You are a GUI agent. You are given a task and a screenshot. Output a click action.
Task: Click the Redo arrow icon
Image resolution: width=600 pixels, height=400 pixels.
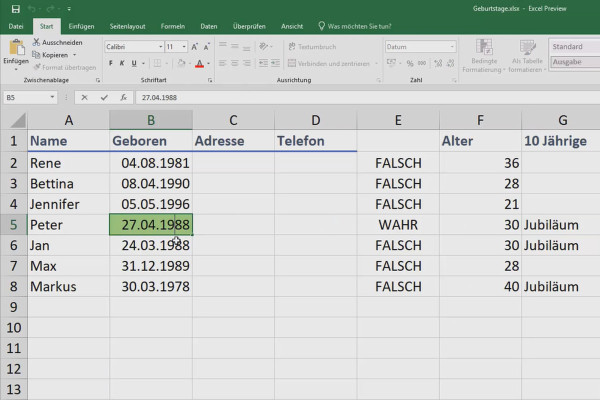pyautogui.click(x=51, y=9)
